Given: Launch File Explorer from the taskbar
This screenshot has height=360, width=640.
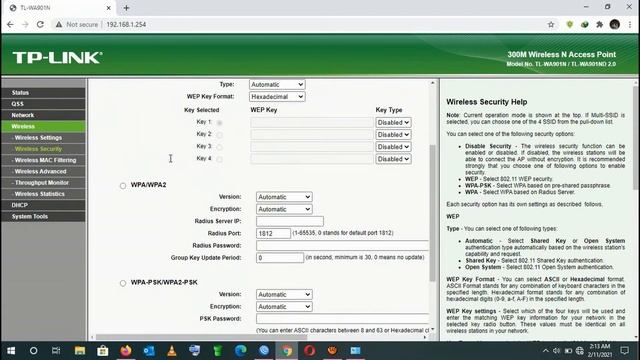Looking at the screenshot, I should (x=80, y=351).
